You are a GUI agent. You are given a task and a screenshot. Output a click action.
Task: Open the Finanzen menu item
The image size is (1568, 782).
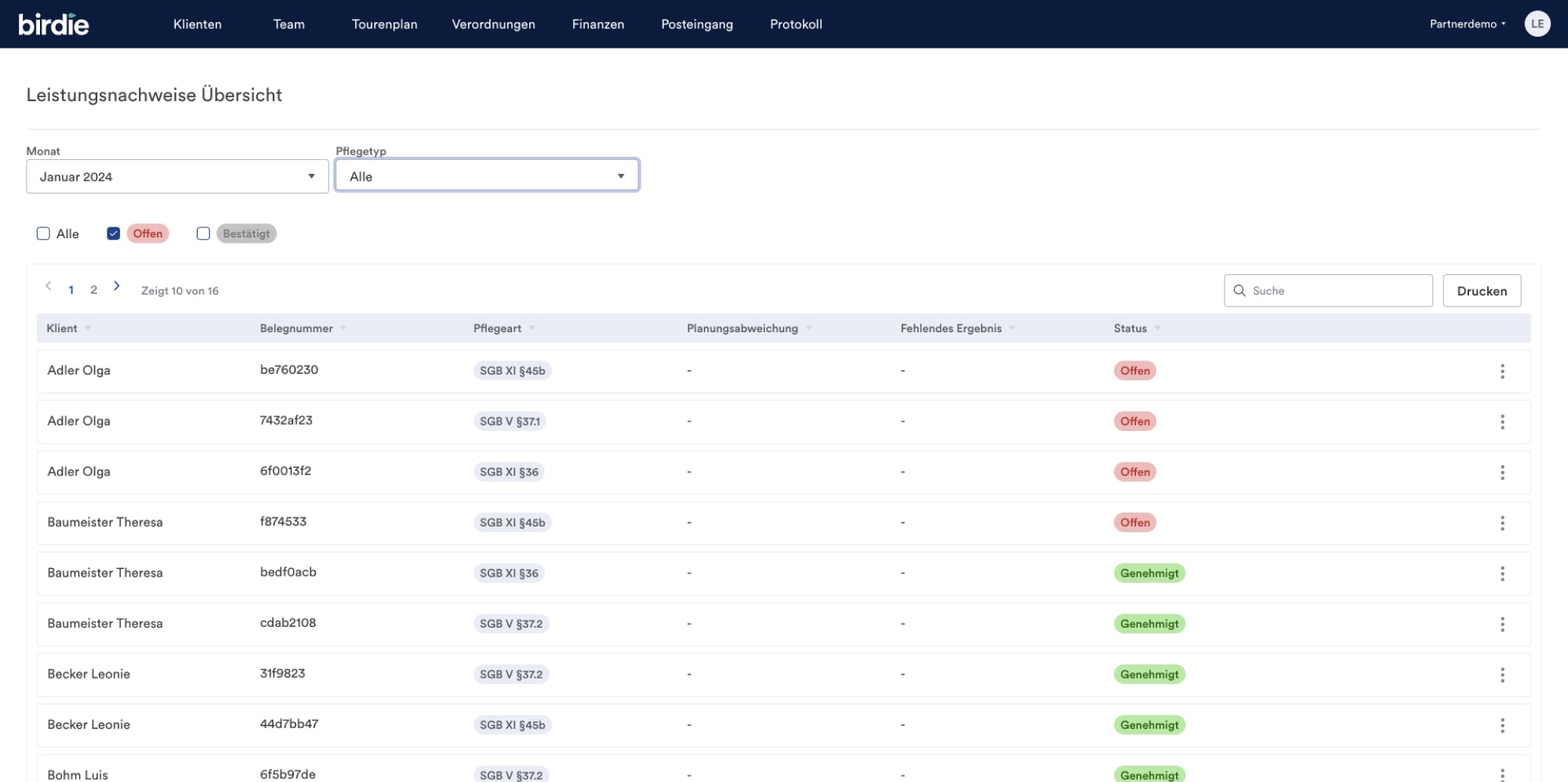tap(597, 24)
